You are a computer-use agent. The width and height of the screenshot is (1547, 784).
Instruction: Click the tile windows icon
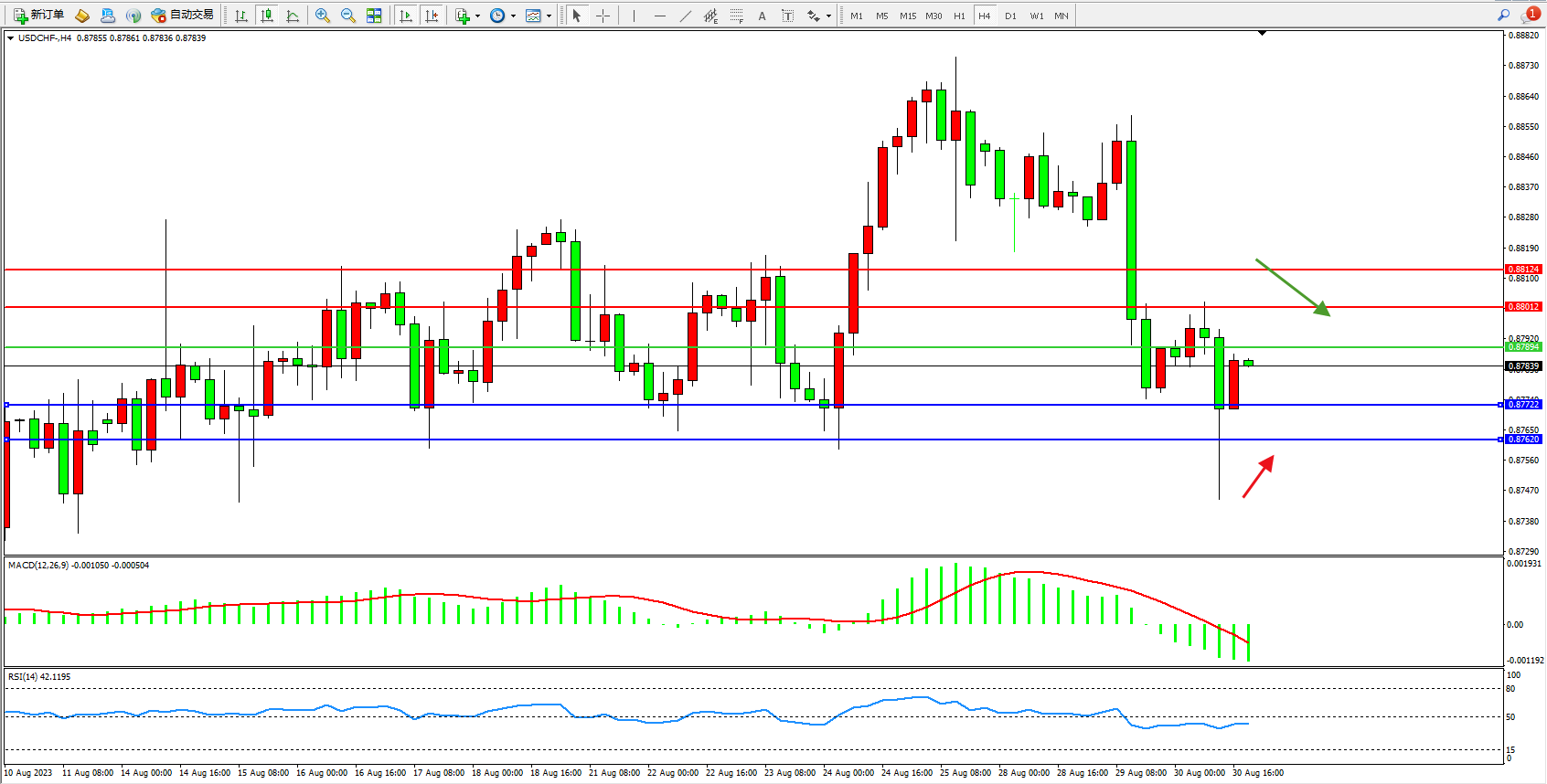click(374, 16)
